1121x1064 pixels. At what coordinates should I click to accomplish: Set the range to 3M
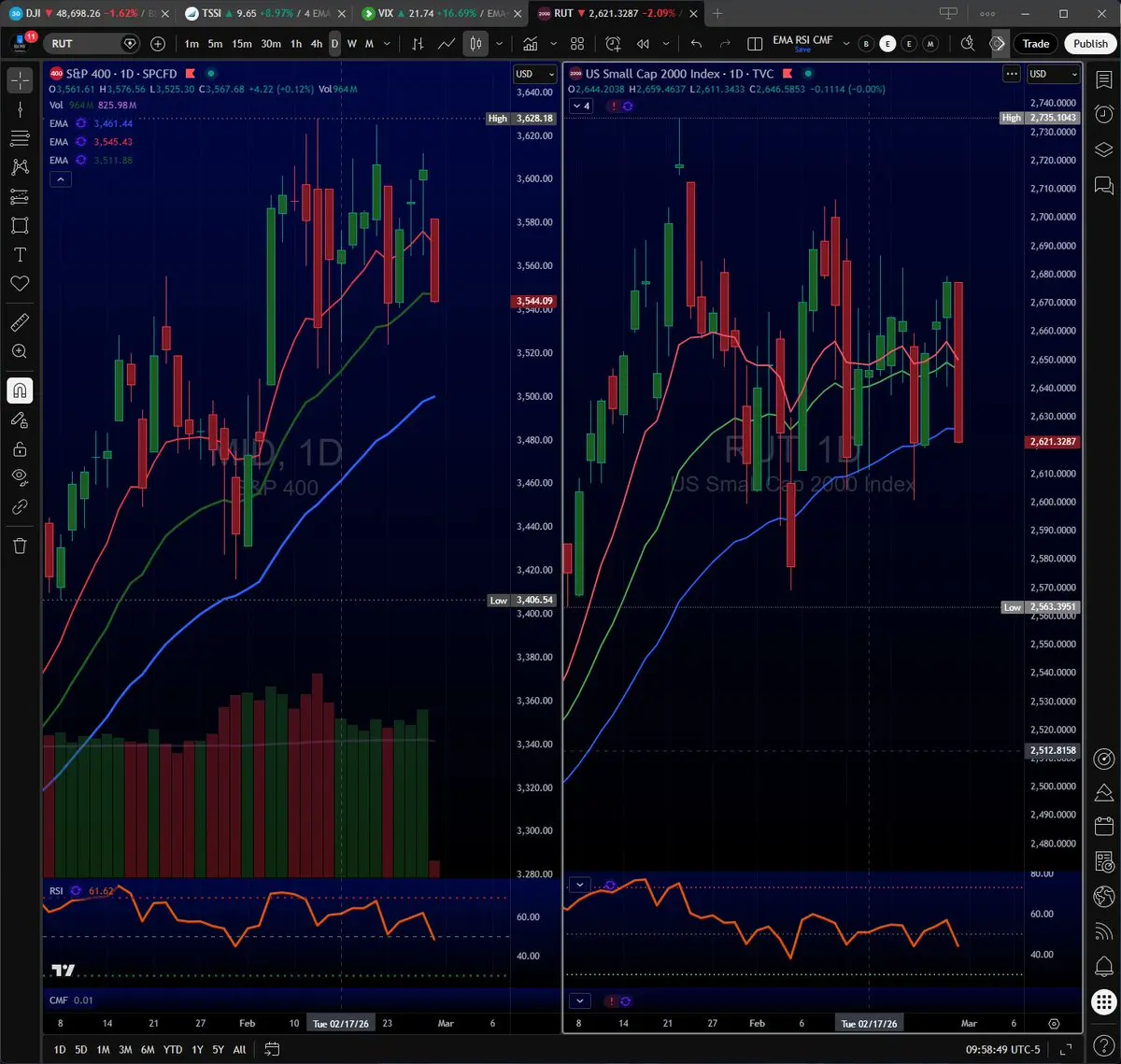point(125,1049)
